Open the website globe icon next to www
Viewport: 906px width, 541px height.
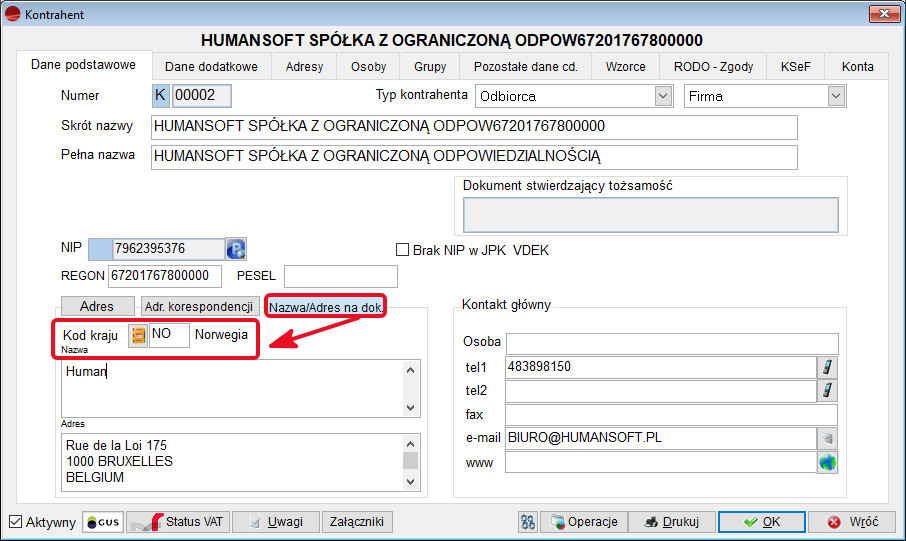coord(827,462)
